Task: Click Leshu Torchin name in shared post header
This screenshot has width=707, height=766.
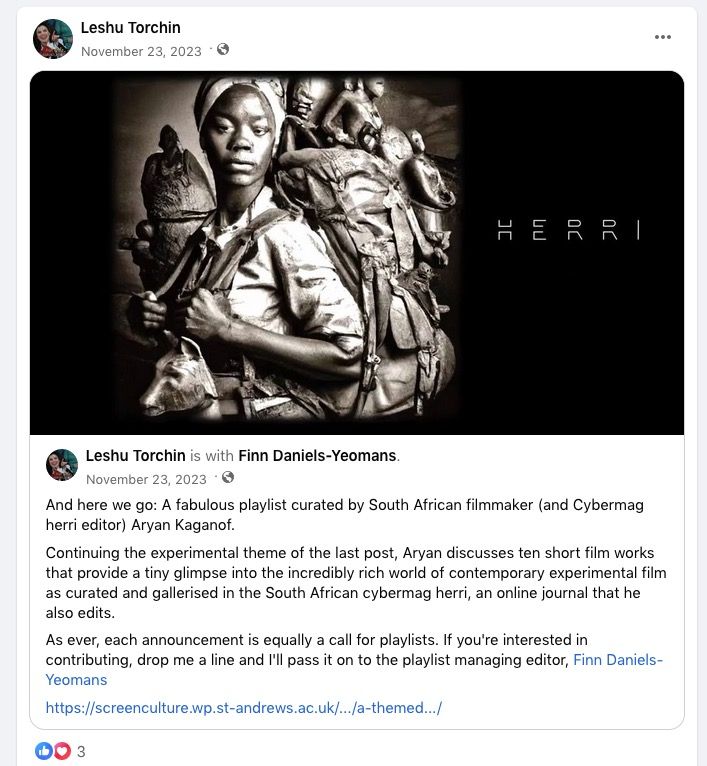Action: (135, 456)
